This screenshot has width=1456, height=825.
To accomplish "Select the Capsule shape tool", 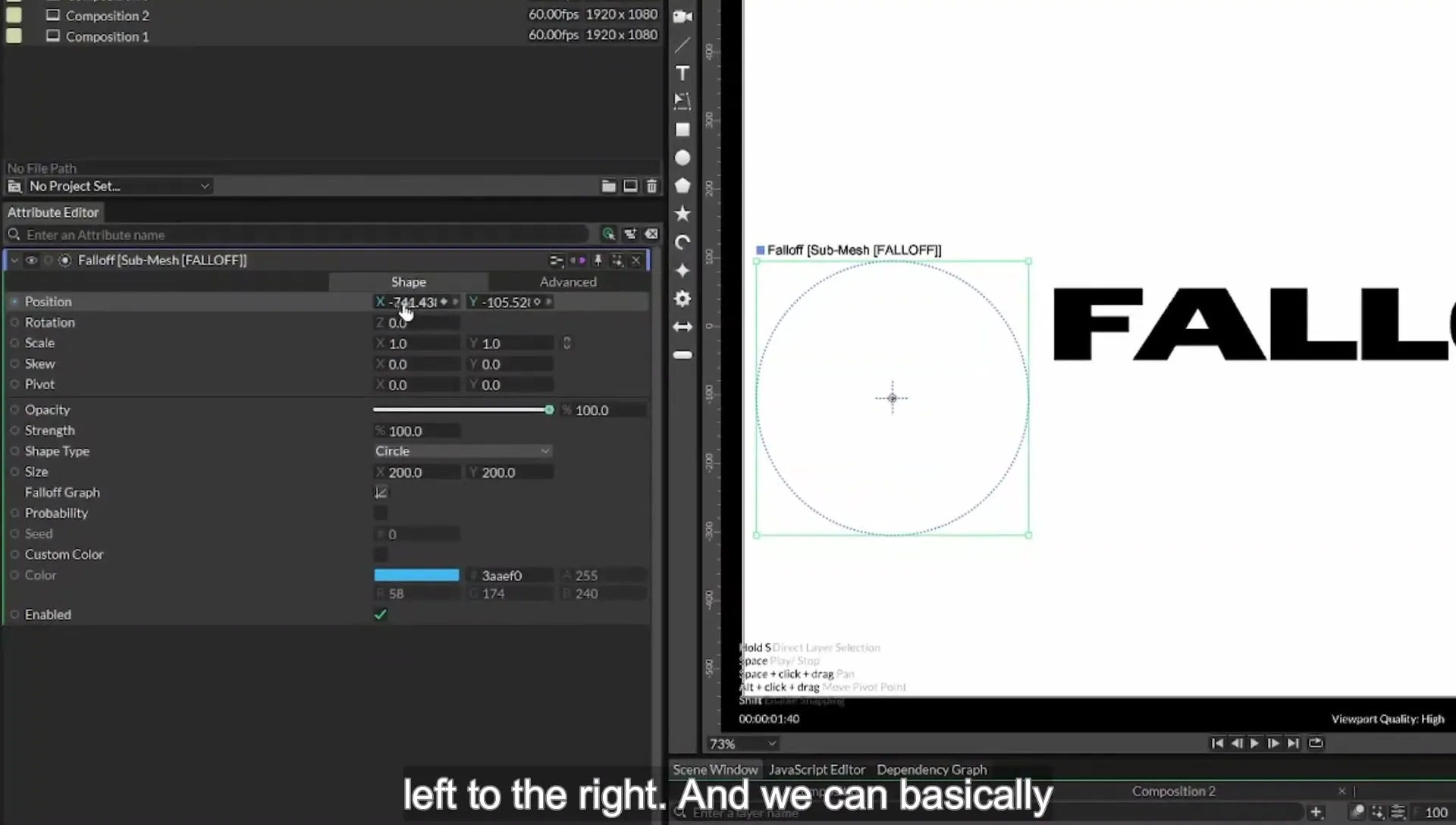I will point(682,355).
